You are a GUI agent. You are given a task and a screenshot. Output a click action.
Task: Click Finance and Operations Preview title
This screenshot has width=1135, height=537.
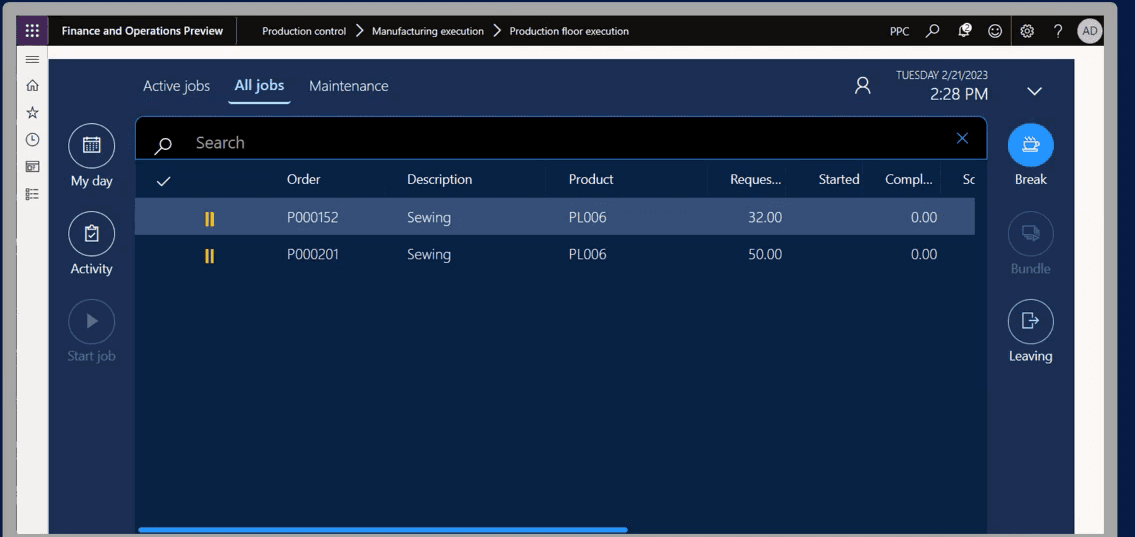point(142,31)
